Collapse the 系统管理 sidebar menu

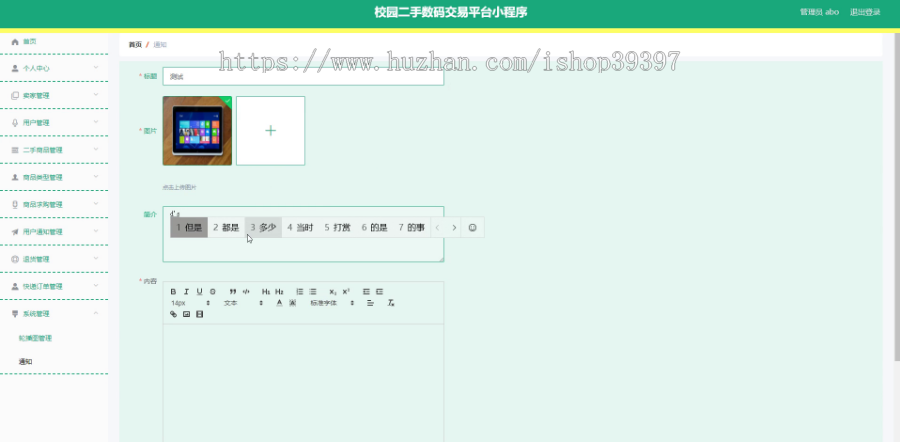[x=54, y=313]
